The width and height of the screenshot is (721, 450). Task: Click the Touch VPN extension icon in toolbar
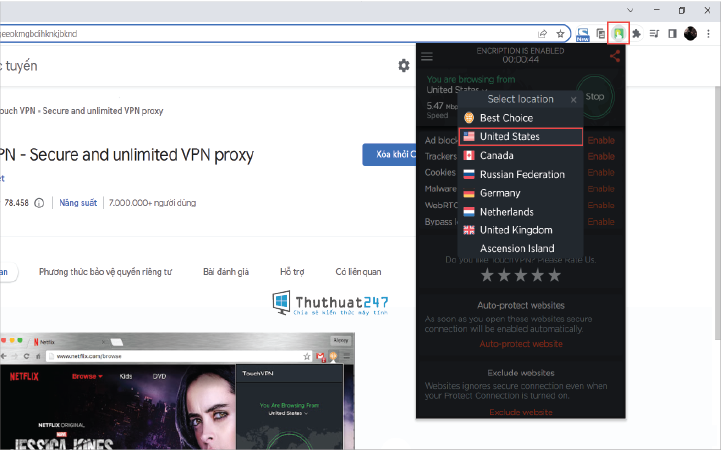618,34
